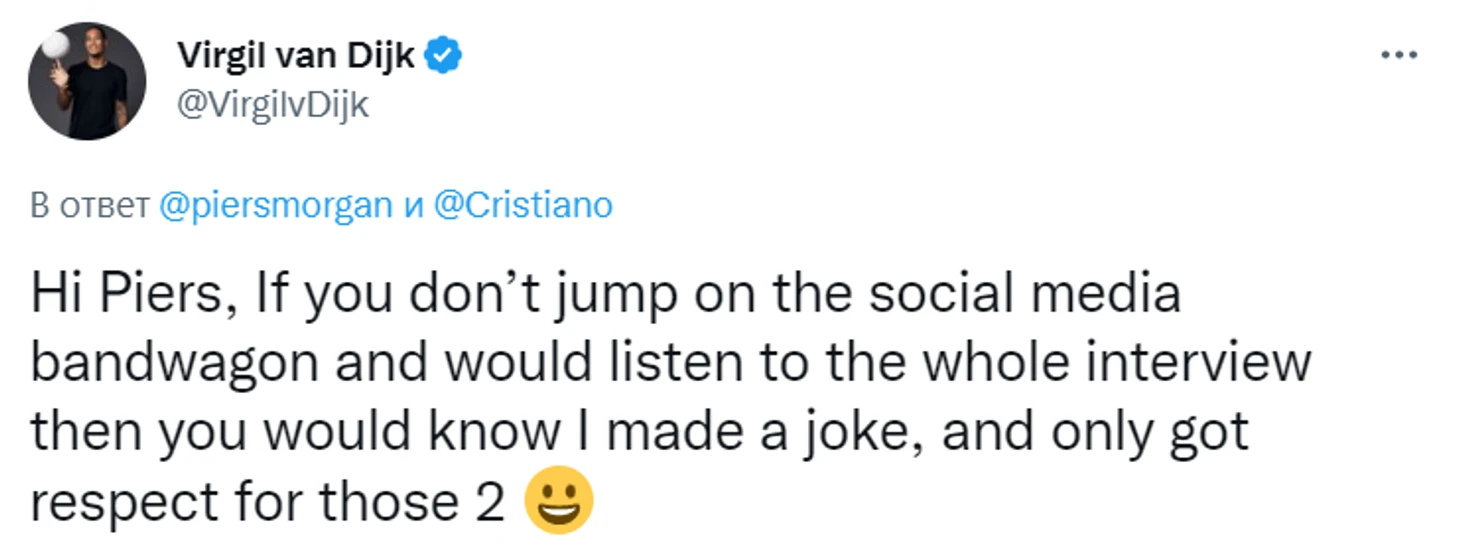Click Virgil van Dijk's profile avatar
The height and width of the screenshot is (548, 1460).
click(87, 81)
